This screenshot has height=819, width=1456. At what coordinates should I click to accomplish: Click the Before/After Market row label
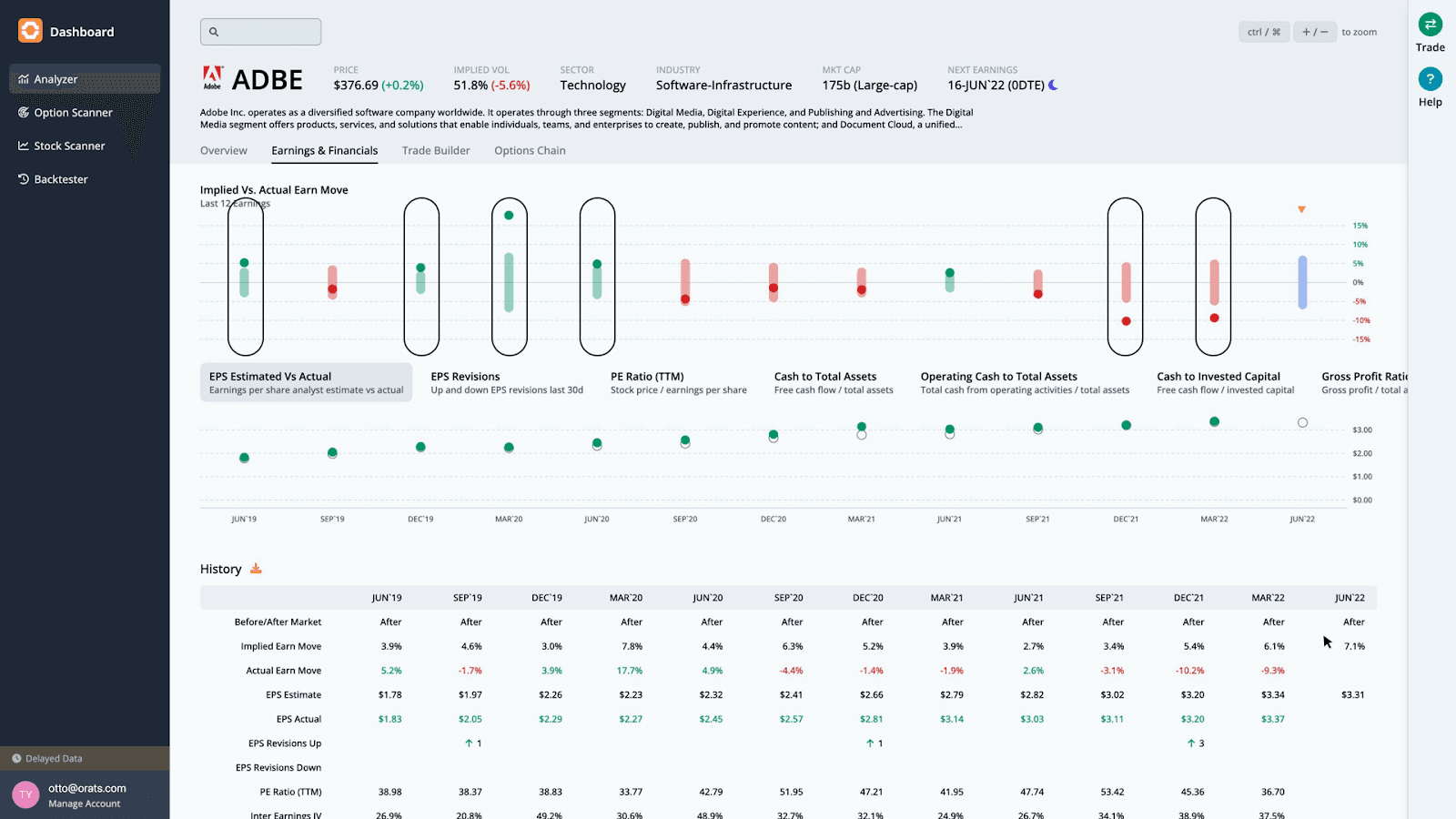[278, 622]
